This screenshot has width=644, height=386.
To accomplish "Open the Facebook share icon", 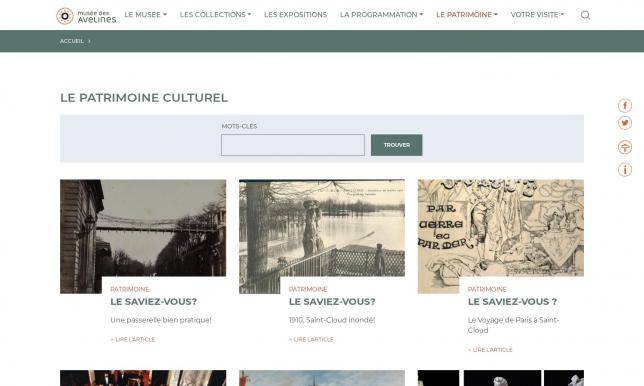I will [625, 106].
